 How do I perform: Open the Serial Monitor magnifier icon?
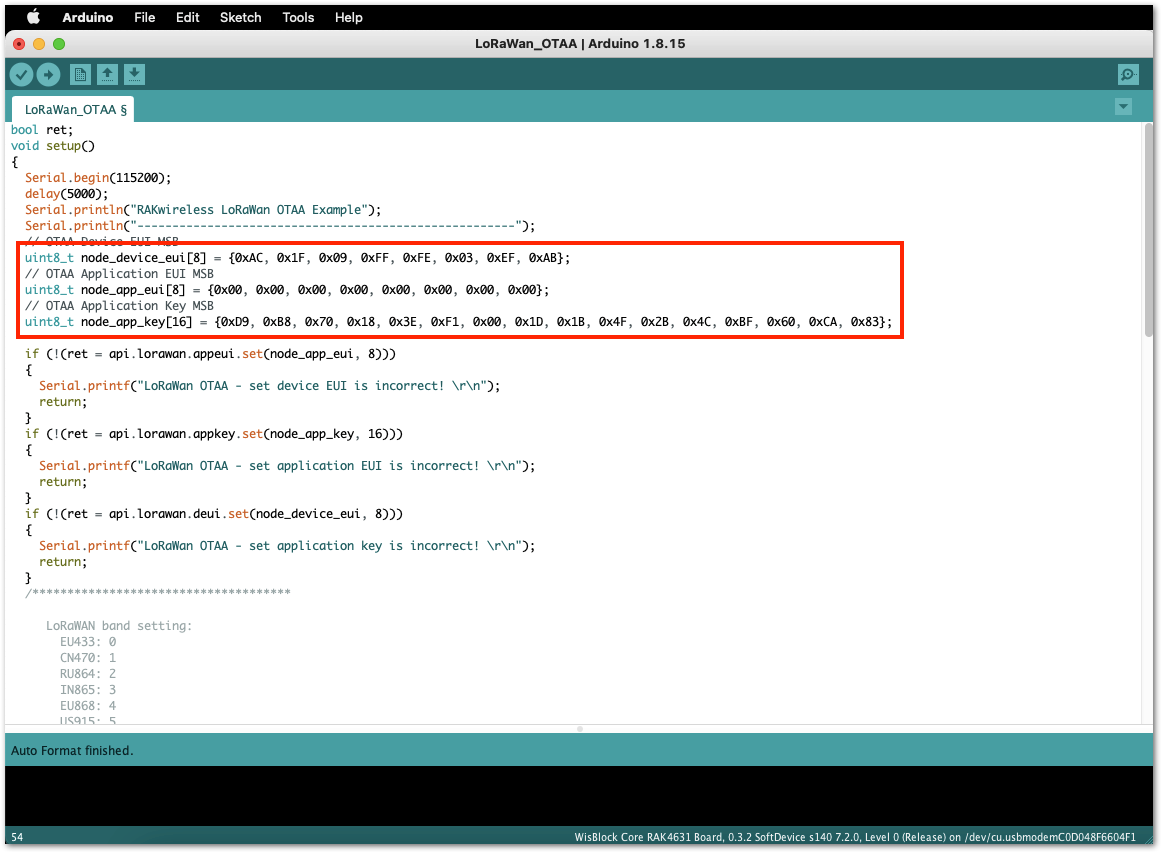pyautogui.click(x=1129, y=75)
